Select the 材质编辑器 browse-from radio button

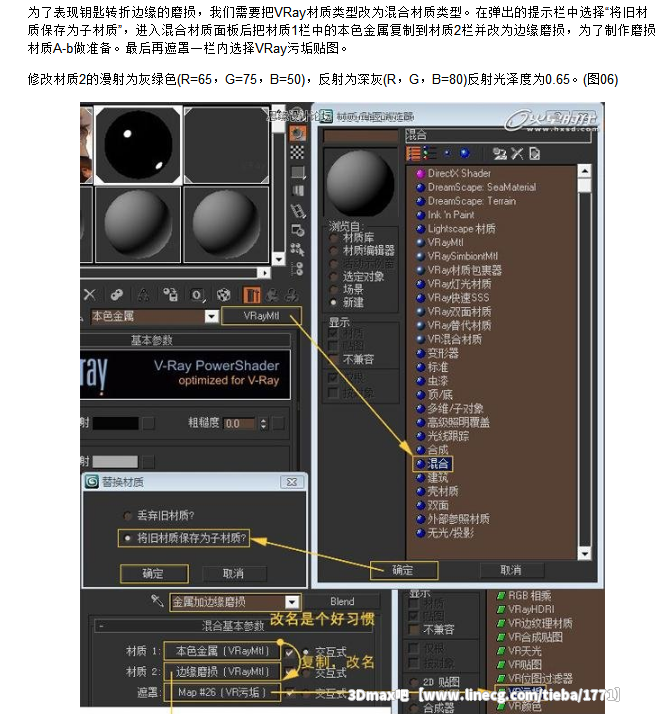point(333,250)
